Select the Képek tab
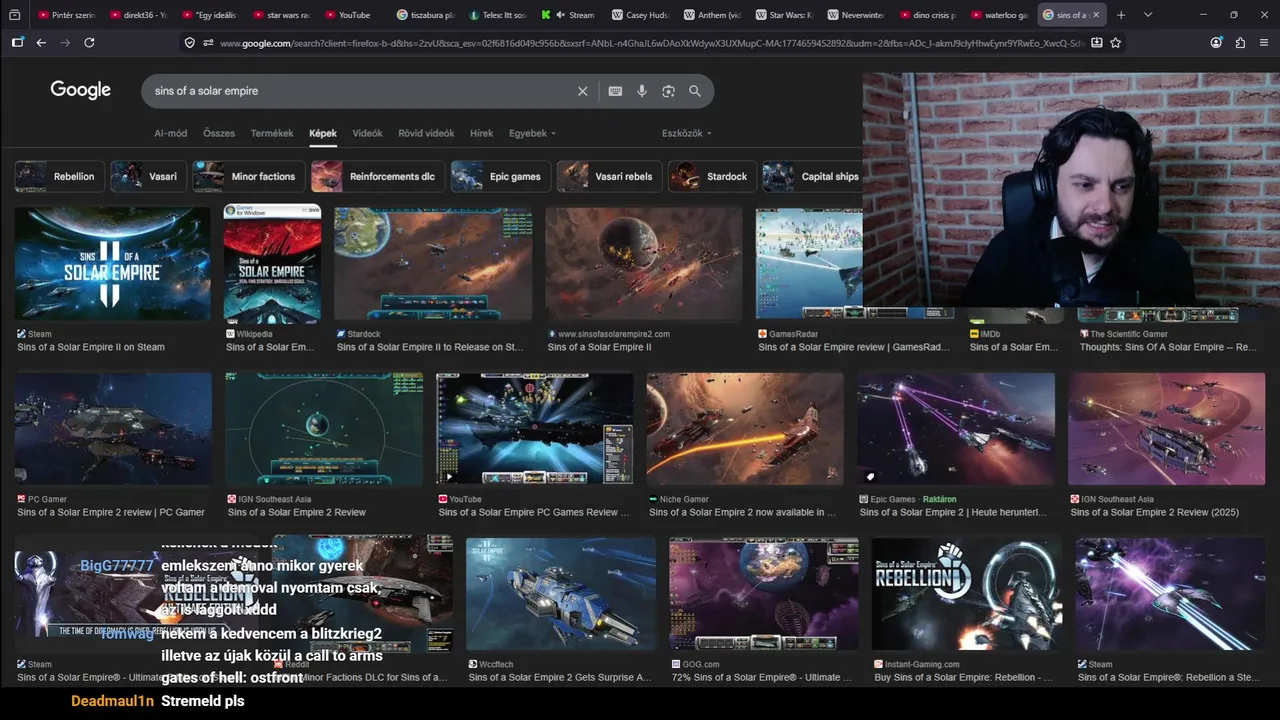1280x720 pixels. coord(323,133)
